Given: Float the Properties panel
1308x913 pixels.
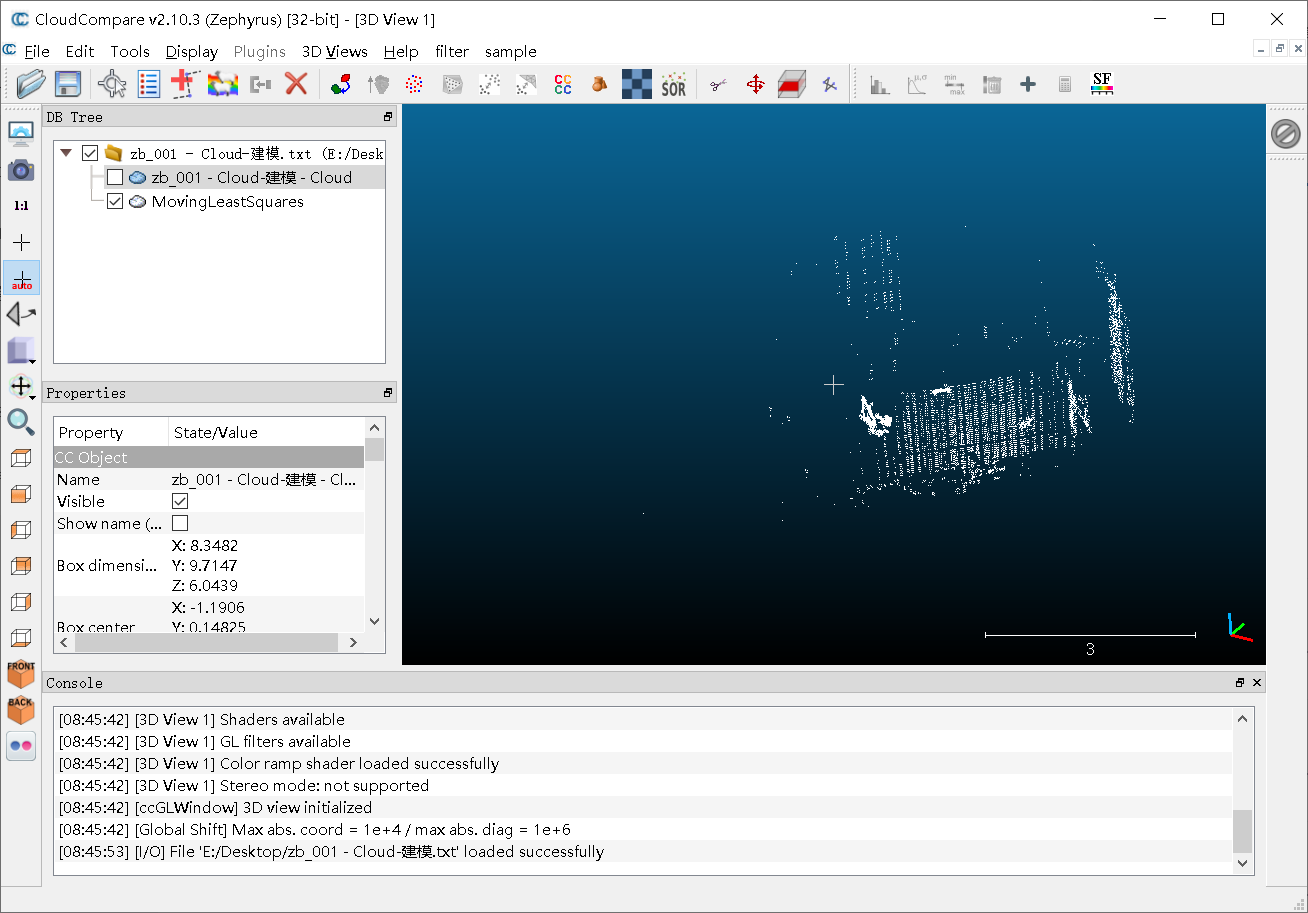Looking at the screenshot, I should point(388,393).
